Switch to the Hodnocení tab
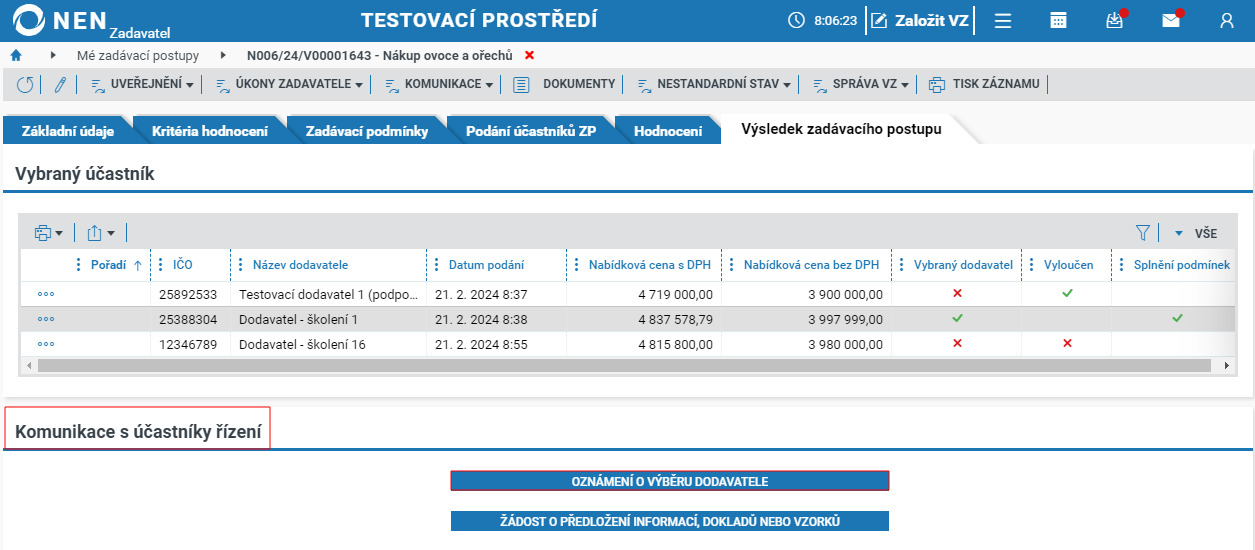The image size is (1255, 550). point(668,131)
